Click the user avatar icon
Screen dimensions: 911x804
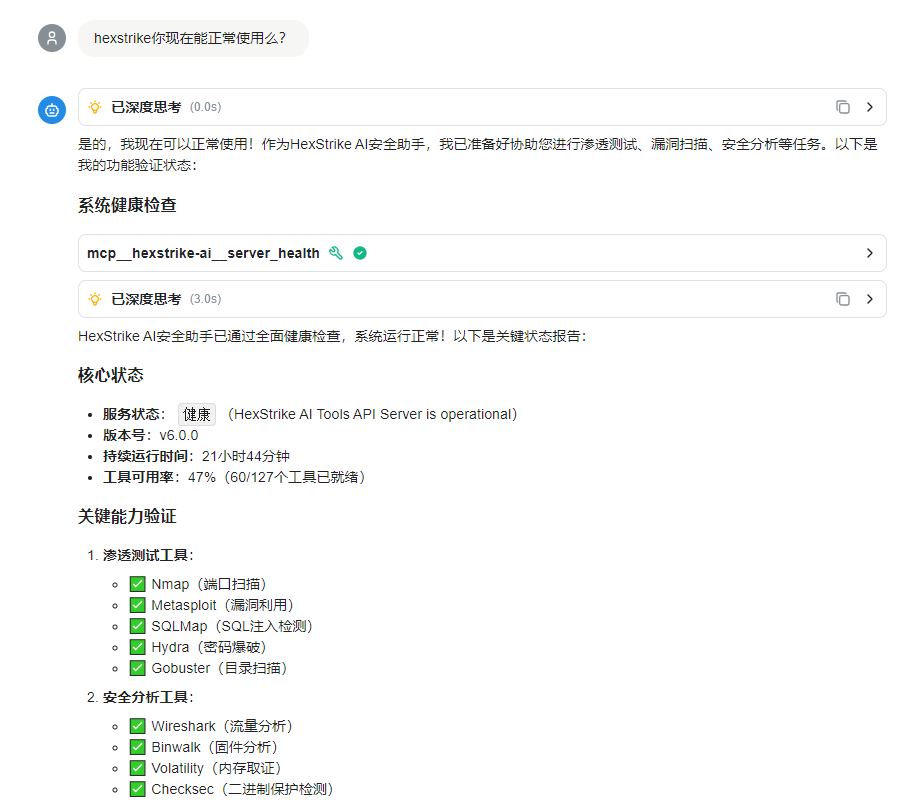coord(52,38)
